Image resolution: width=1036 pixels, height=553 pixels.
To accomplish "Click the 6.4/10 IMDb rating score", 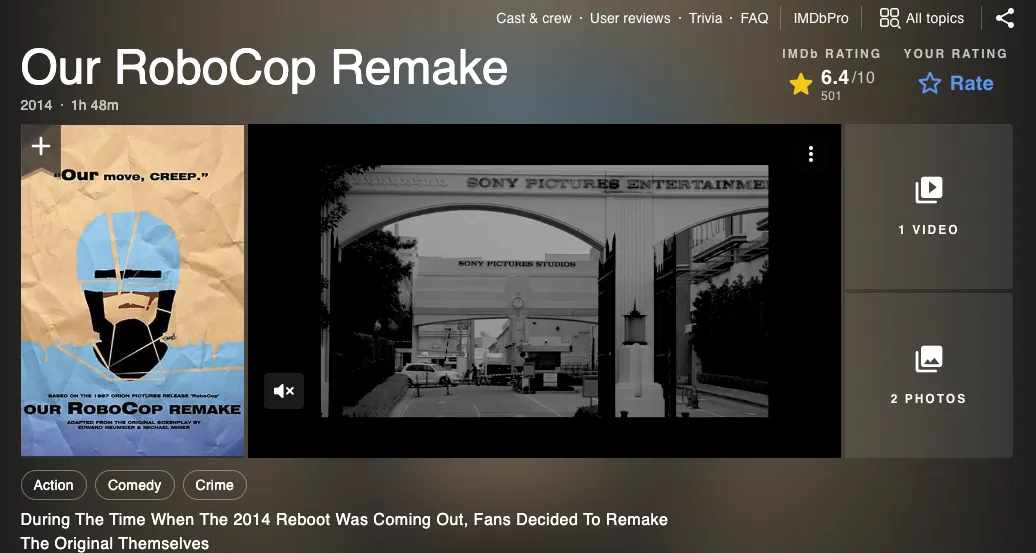I will [847, 78].
